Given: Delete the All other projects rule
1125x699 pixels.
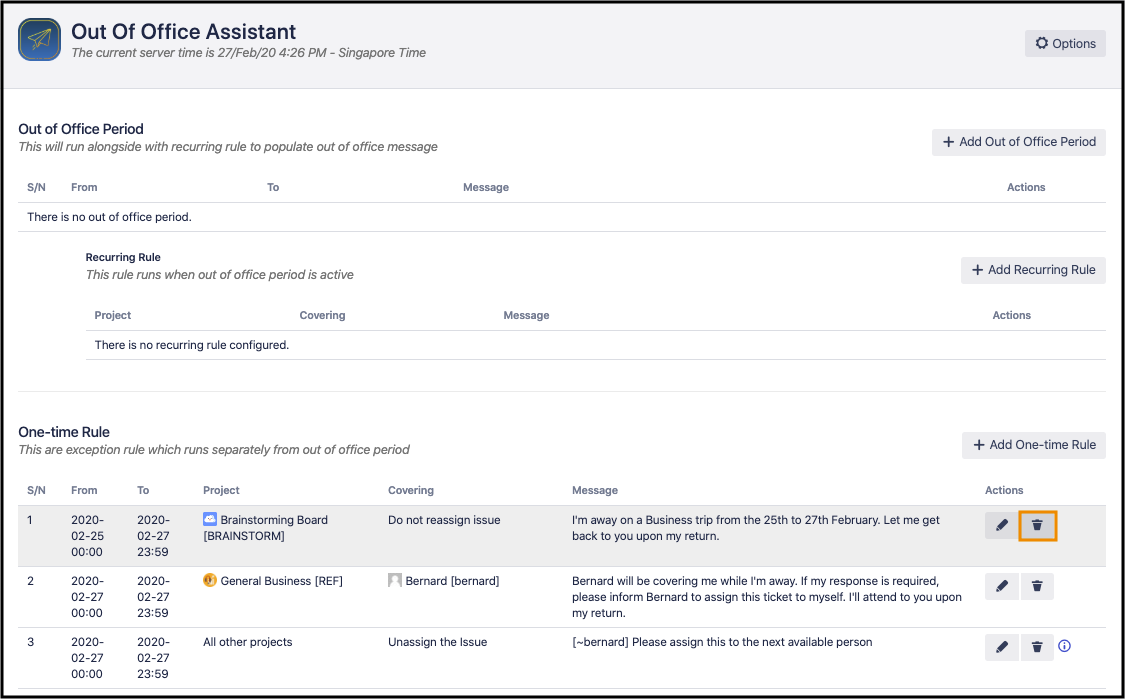Looking at the screenshot, I should coord(1037,647).
